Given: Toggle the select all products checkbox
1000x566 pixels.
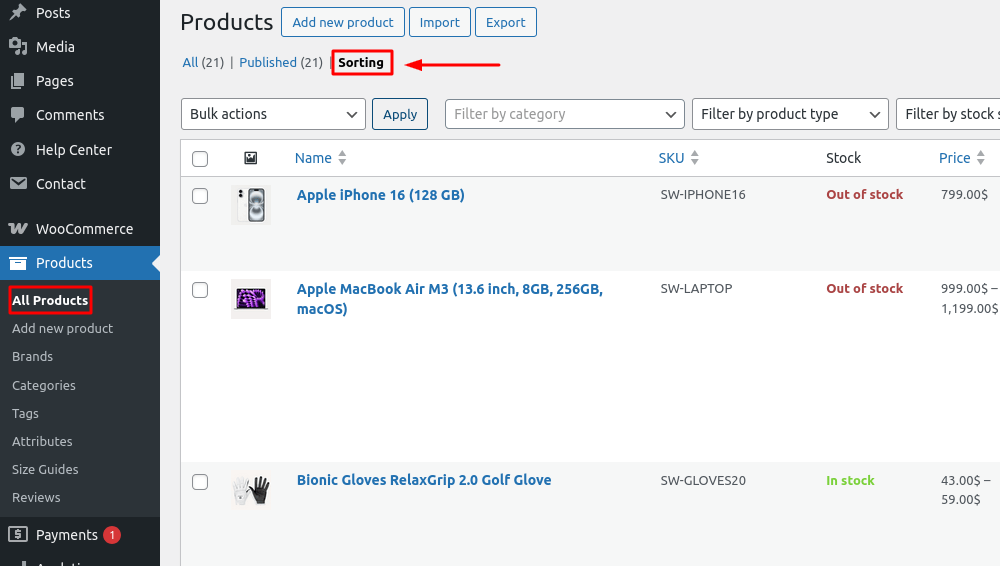Looking at the screenshot, I should [200, 159].
